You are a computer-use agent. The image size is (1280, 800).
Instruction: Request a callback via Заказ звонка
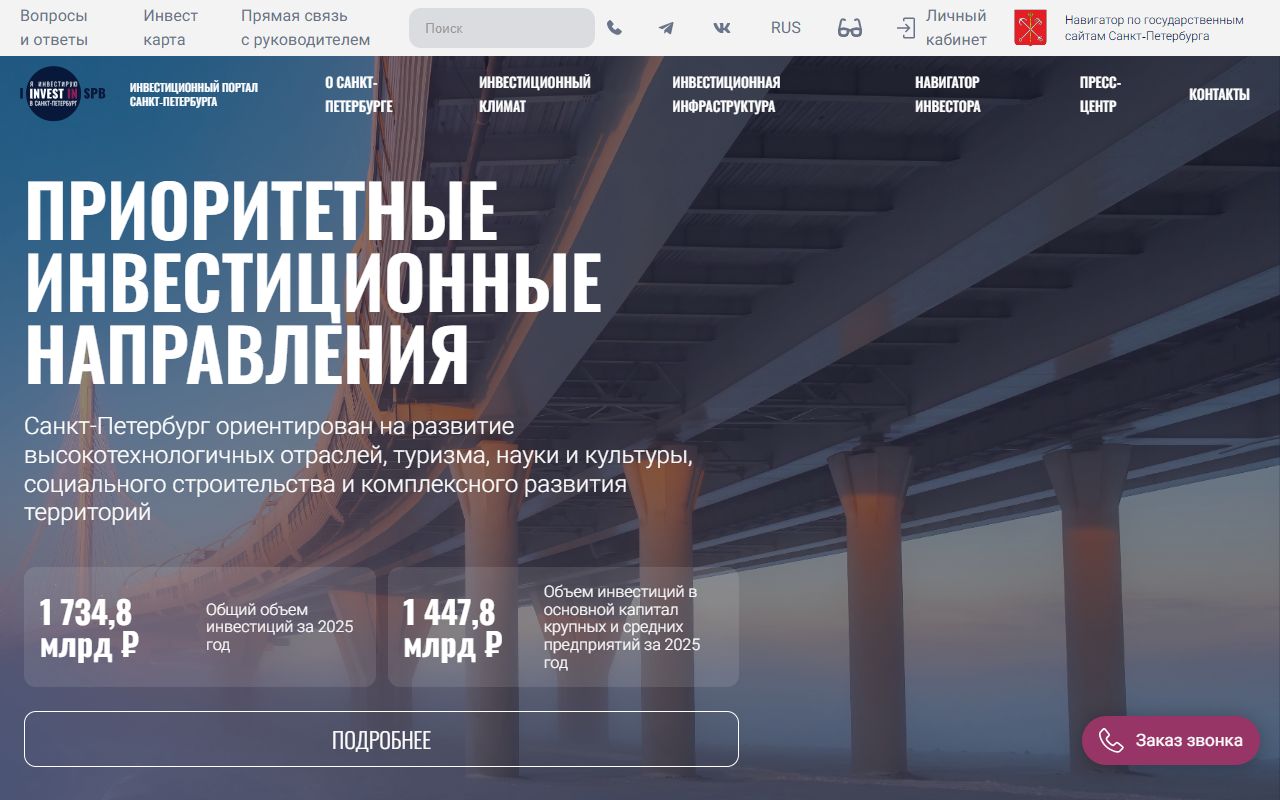(x=1171, y=740)
